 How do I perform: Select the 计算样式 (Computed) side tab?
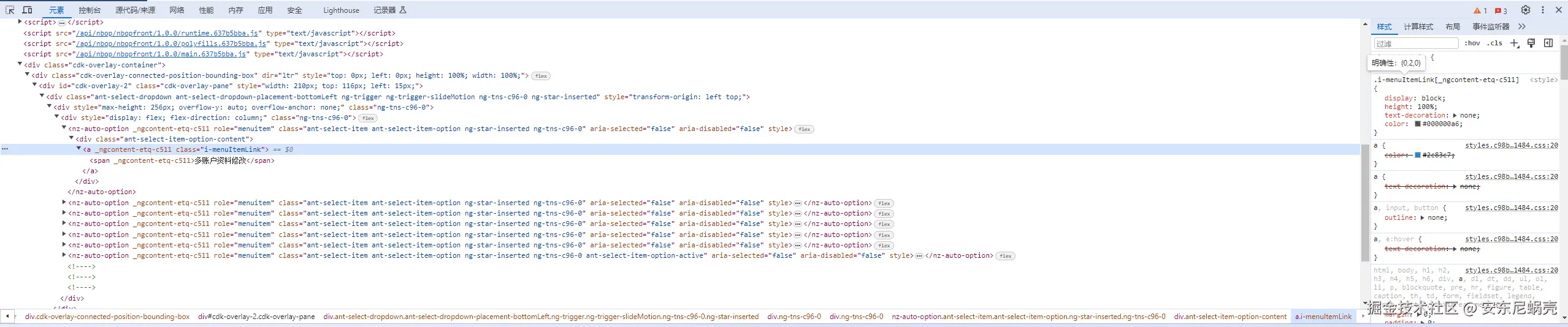pyautogui.click(x=1418, y=27)
